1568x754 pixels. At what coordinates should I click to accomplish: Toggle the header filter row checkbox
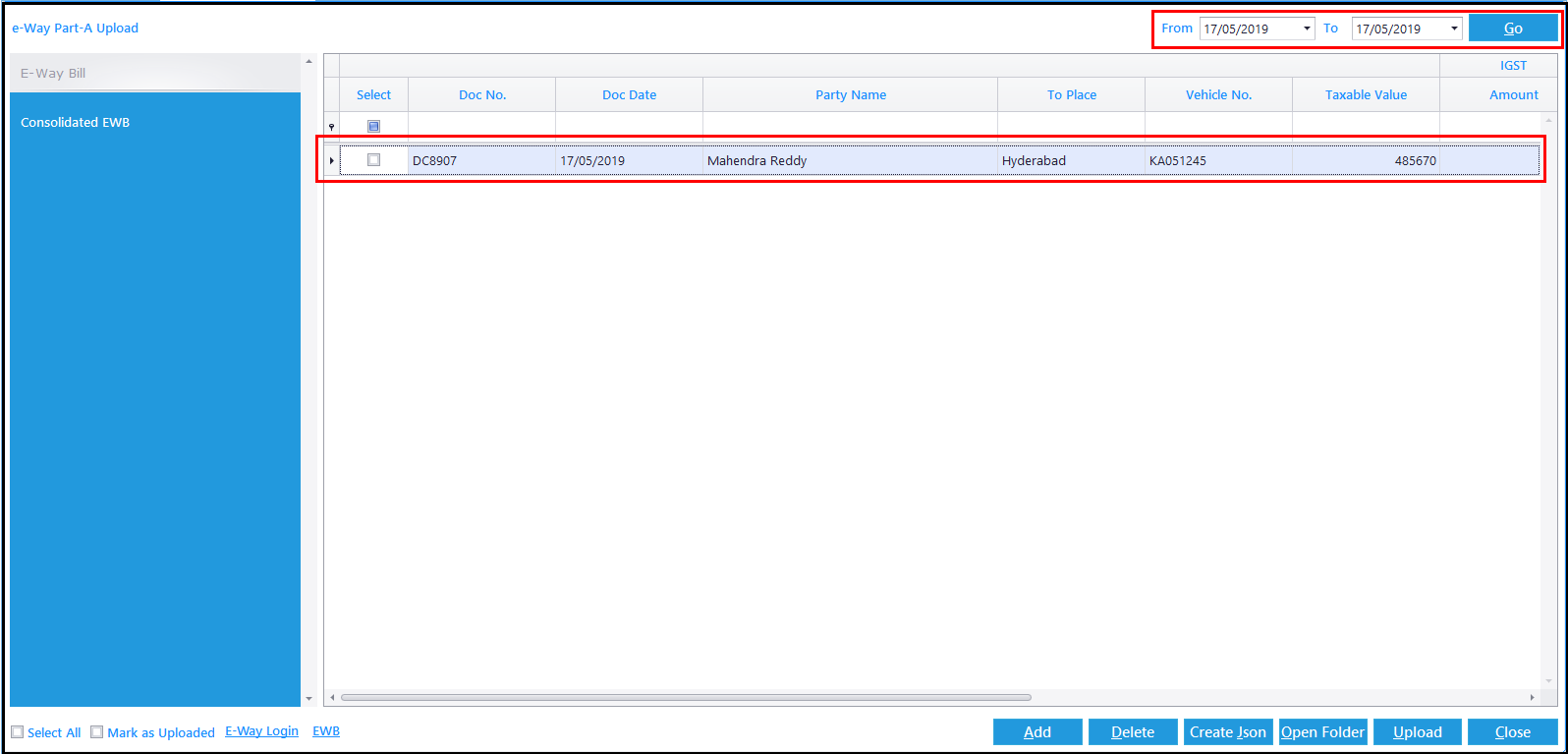373,126
